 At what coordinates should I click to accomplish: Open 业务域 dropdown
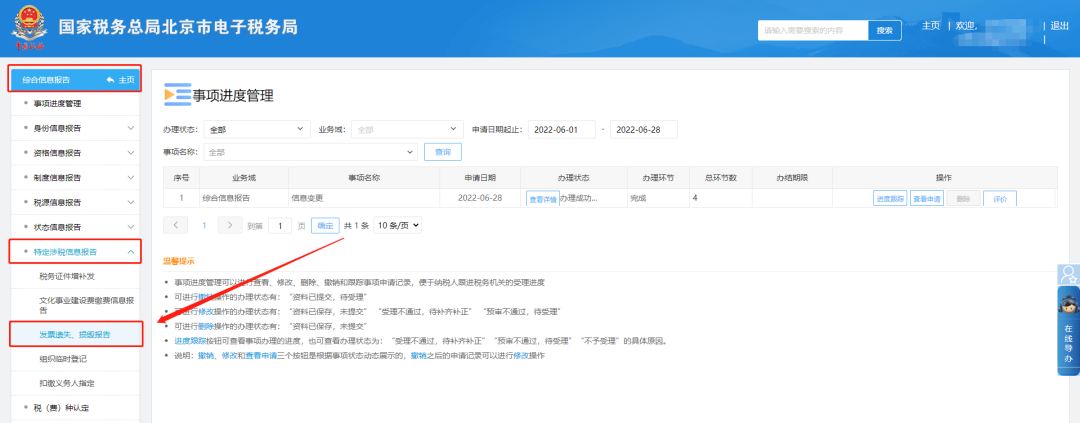tap(407, 129)
